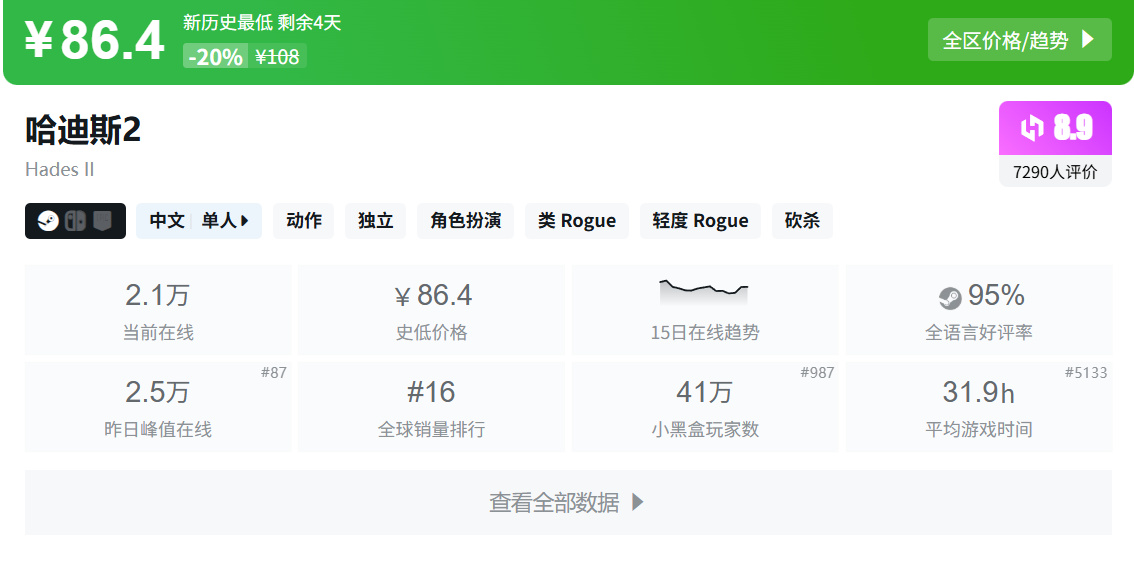Click the 全球销量排行 #16 card

432,407
